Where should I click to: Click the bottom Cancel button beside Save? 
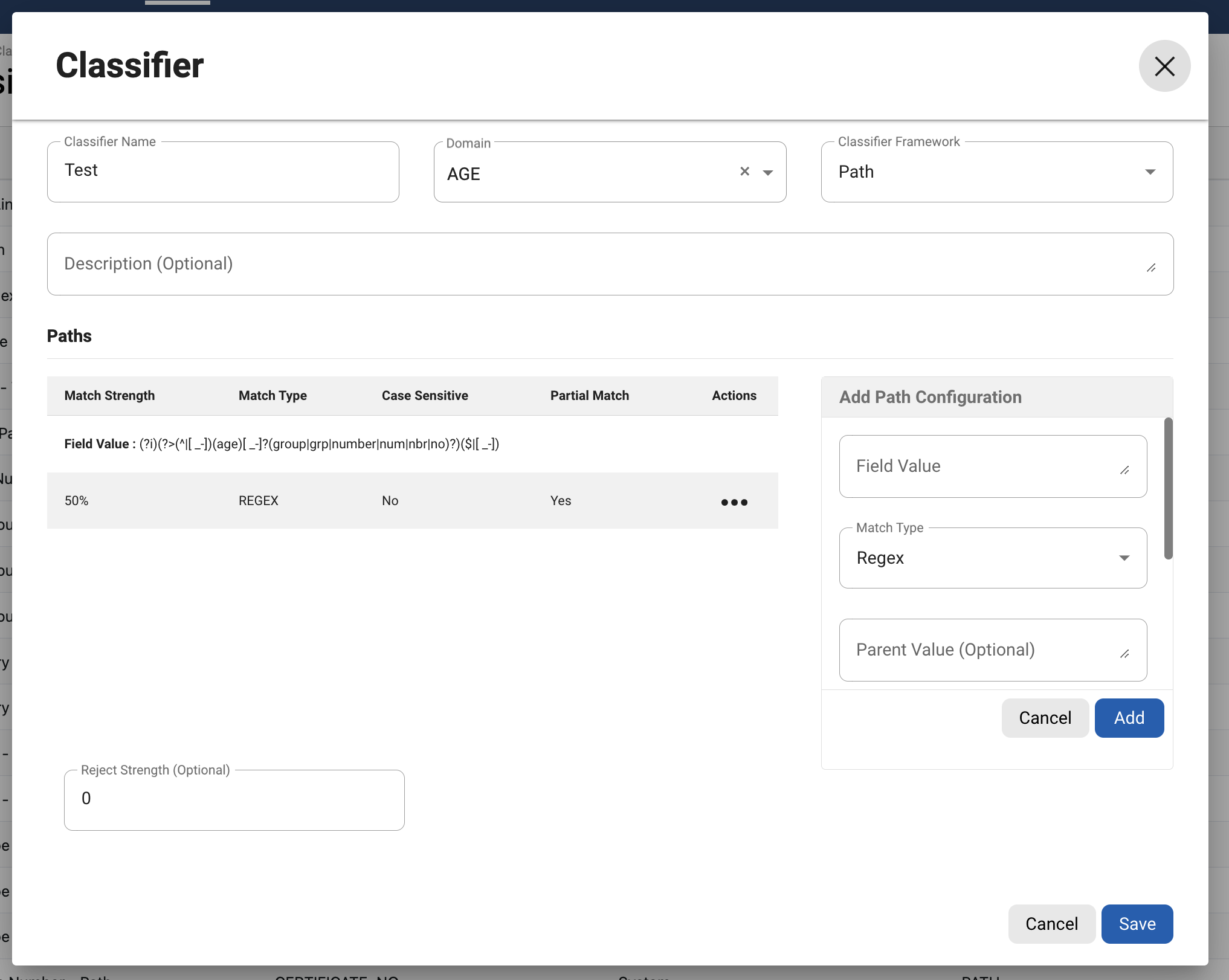[x=1051, y=924]
